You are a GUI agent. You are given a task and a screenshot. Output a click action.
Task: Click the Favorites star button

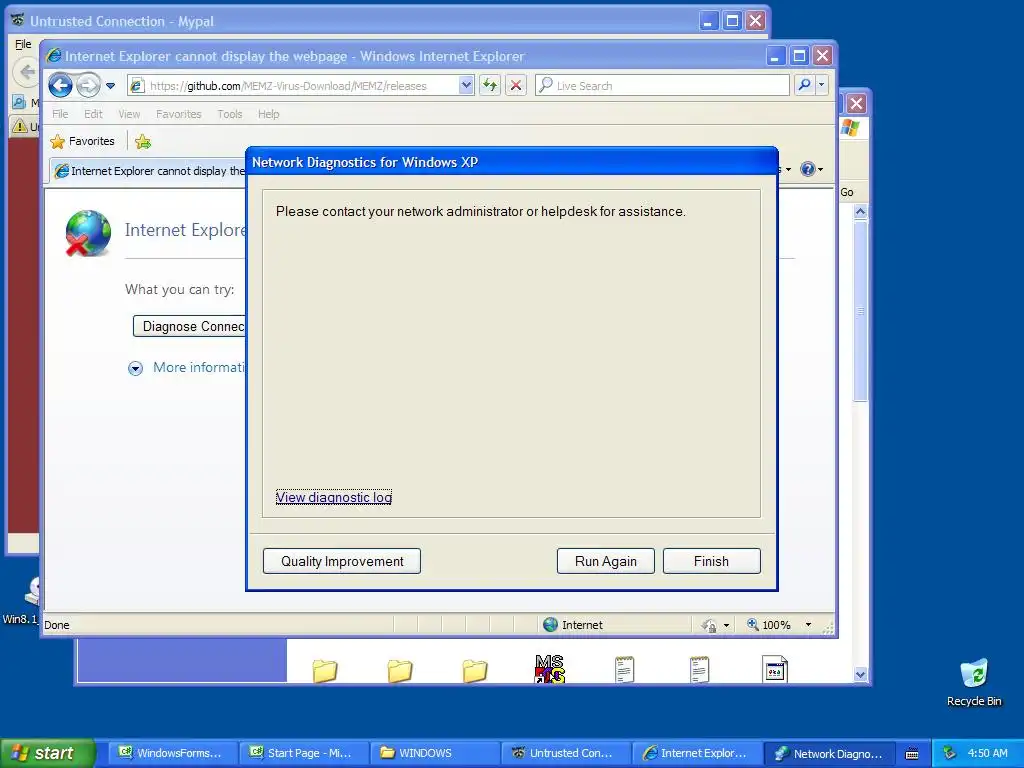[x=82, y=141]
